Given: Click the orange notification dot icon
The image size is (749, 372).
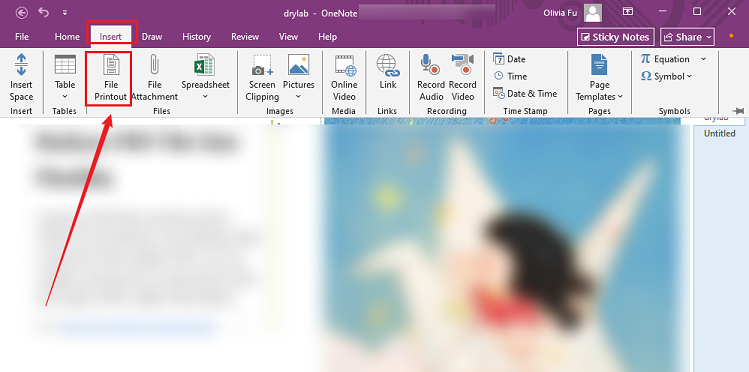Looking at the screenshot, I should [x=731, y=36].
